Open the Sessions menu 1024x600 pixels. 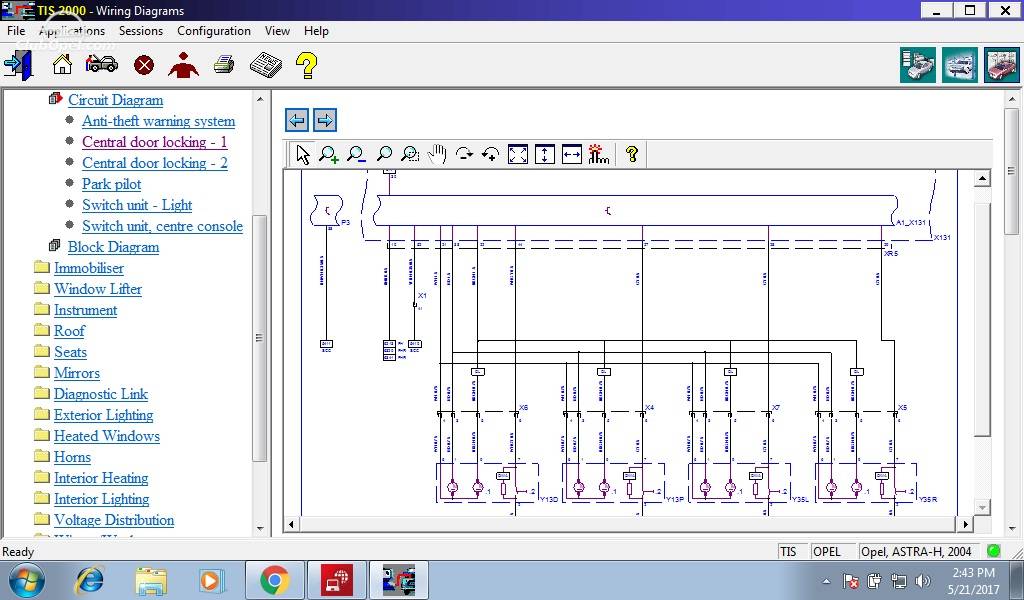tap(140, 31)
